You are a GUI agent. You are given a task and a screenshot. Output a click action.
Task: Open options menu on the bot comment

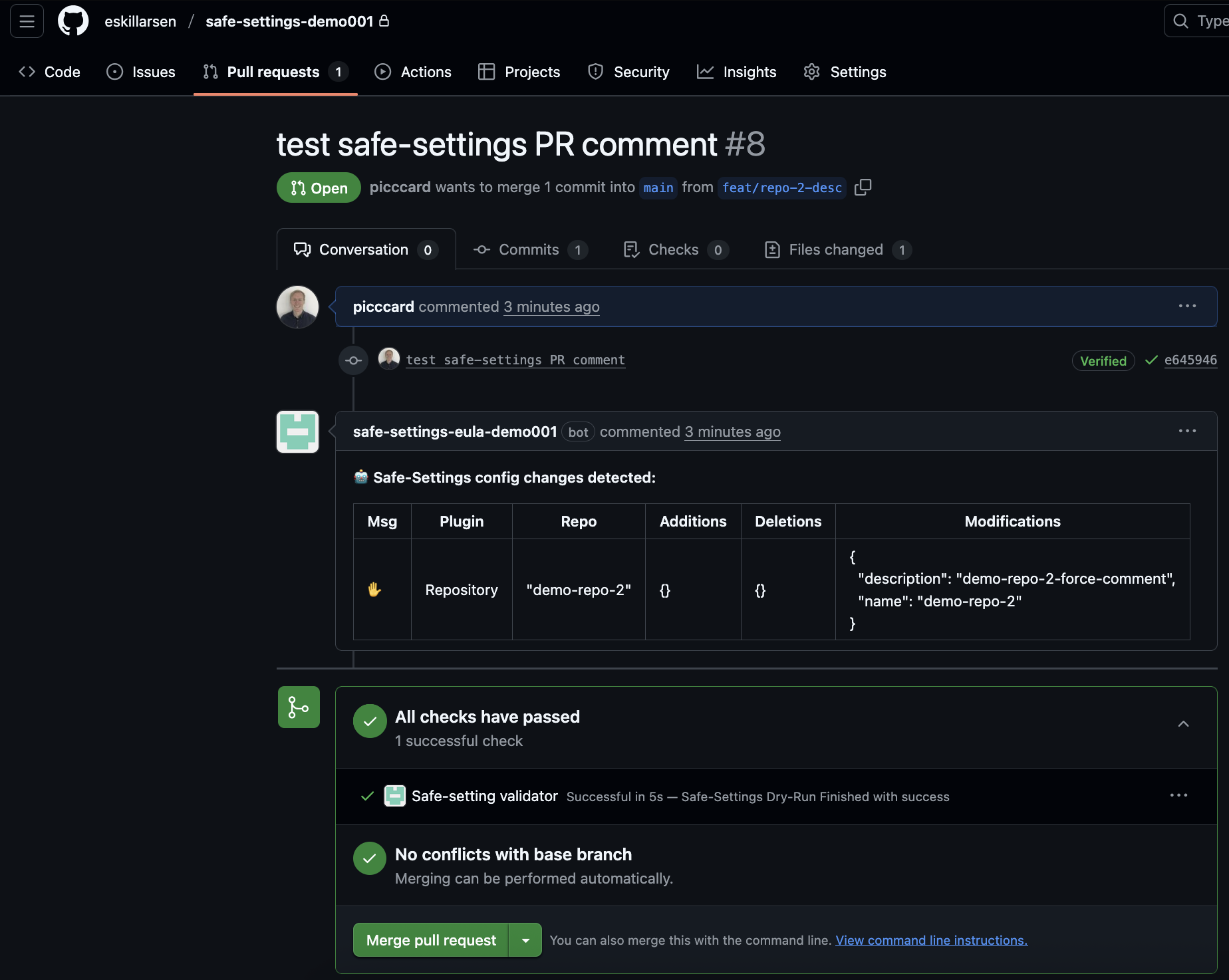[x=1187, y=430]
